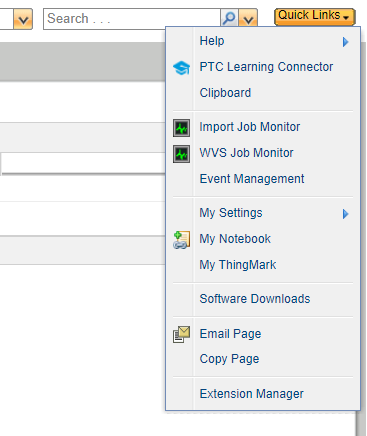Open the search options dropdown arrow
The height and width of the screenshot is (436, 367).
tap(248, 19)
